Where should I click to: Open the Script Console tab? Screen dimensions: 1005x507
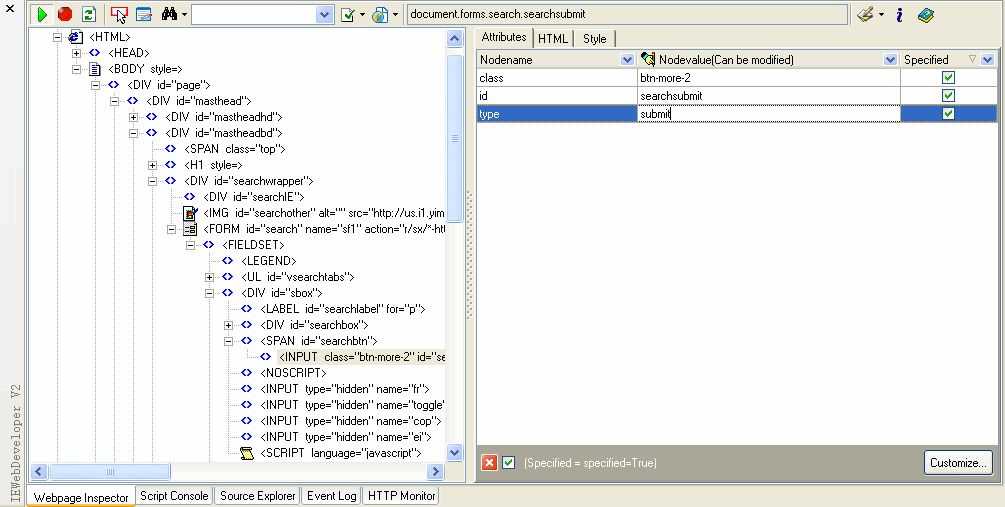174,496
